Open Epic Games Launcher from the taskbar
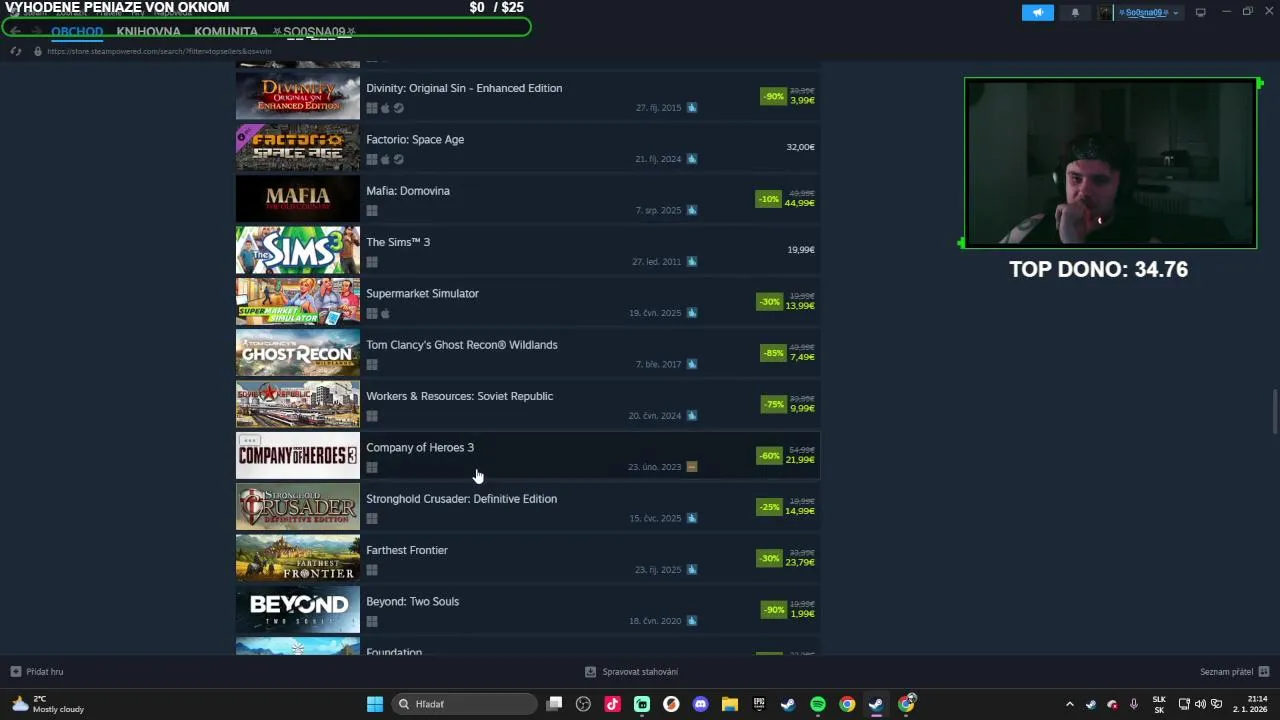 tap(759, 704)
